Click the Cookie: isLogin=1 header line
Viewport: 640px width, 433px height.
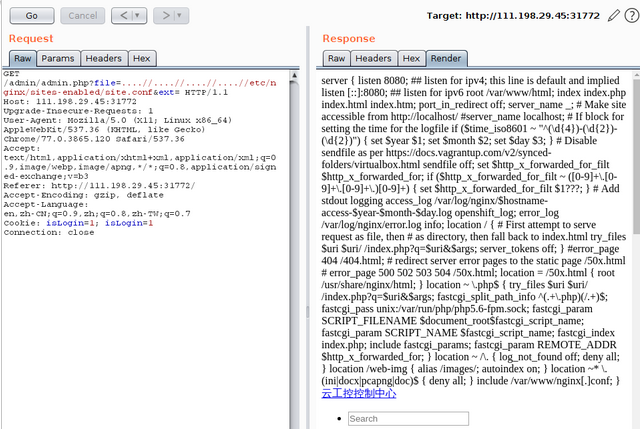(x=78, y=223)
